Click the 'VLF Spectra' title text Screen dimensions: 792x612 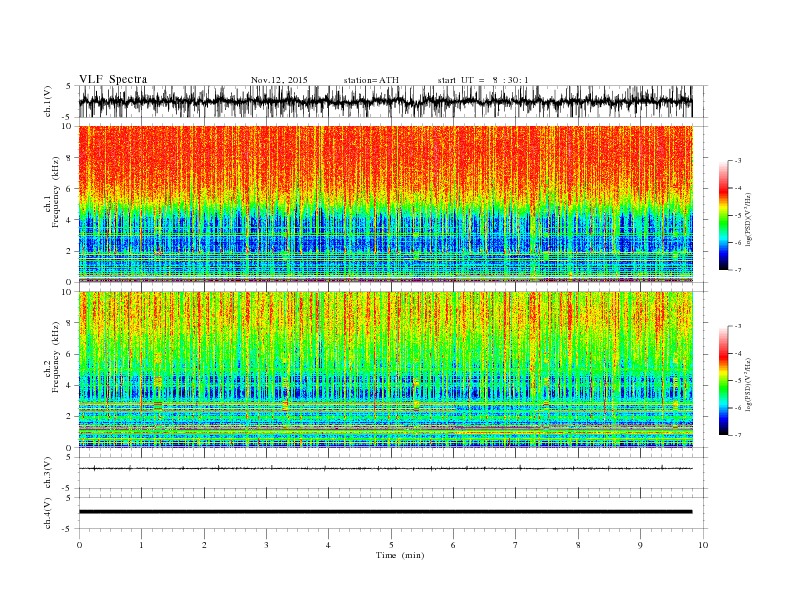(113, 79)
